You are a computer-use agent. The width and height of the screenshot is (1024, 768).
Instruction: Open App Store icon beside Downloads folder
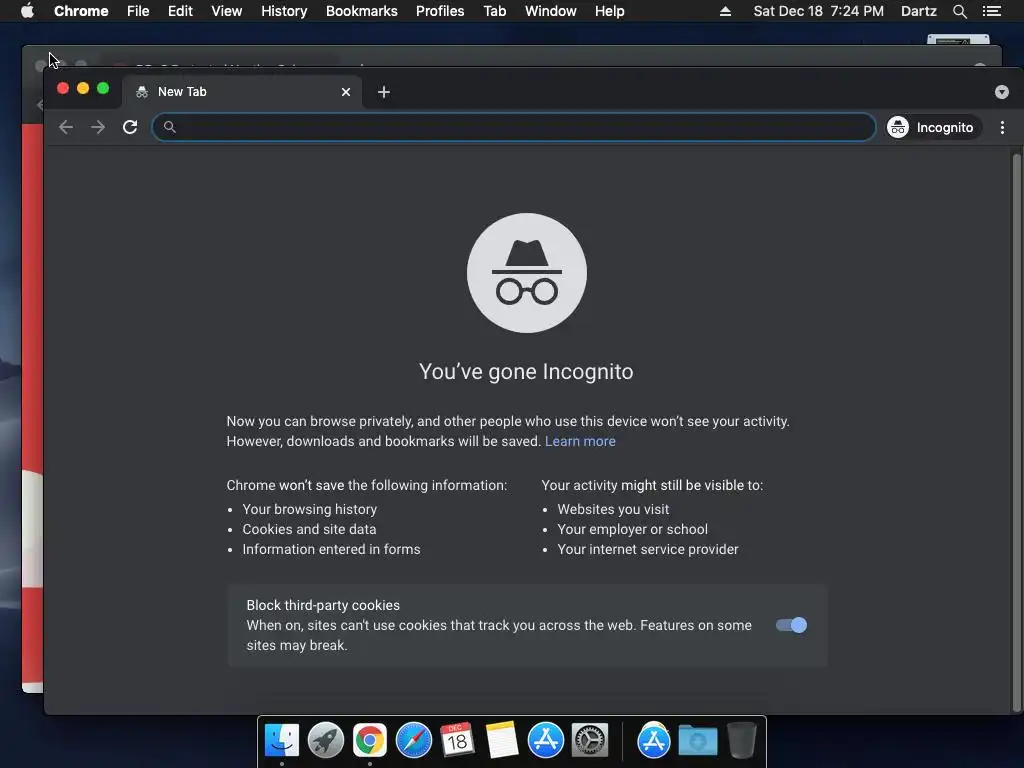click(654, 740)
